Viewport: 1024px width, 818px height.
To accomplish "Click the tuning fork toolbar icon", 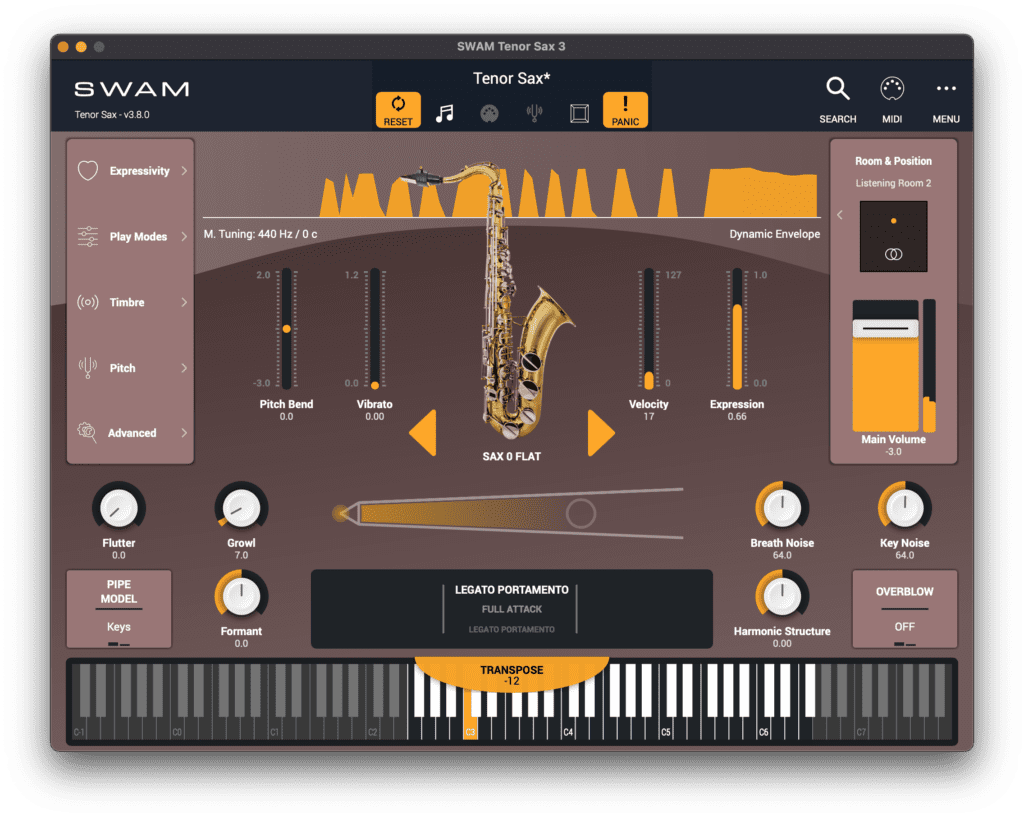I will coord(533,111).
